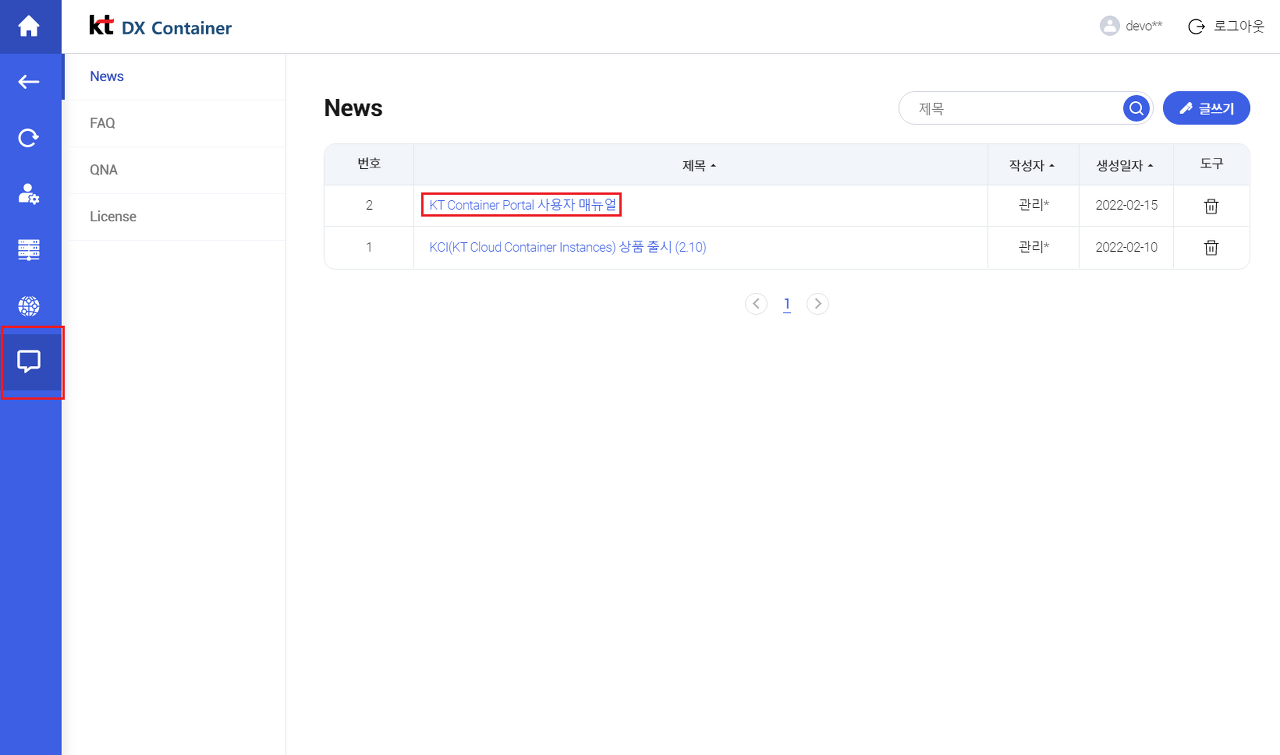Sort by 작성자 column header
1280x755 pixels.
1032,165
